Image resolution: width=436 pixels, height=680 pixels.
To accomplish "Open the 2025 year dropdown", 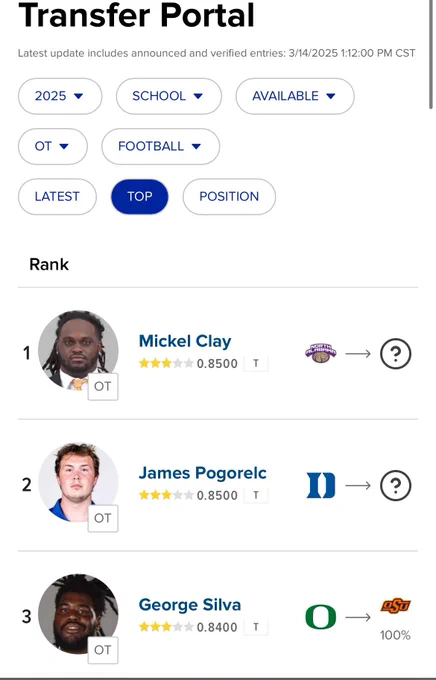I will pyautogui.click(x=60, y=96).
